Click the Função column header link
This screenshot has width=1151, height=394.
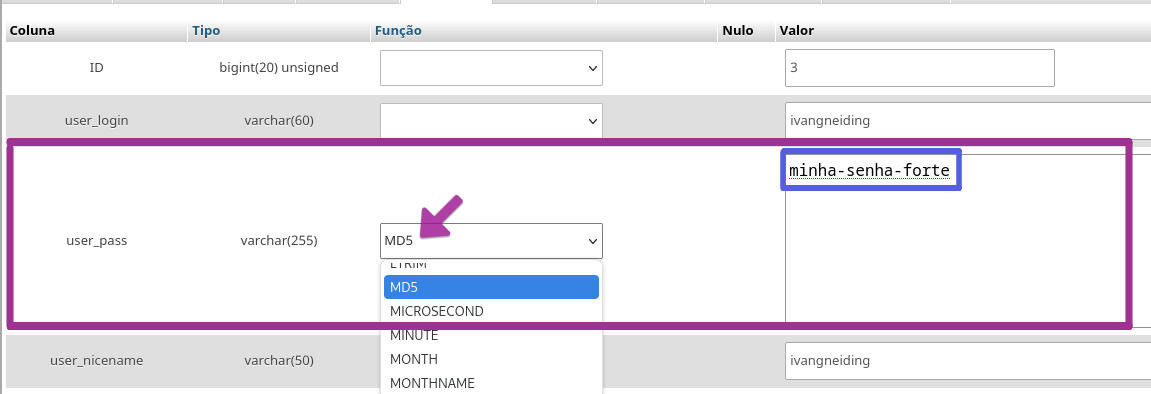pyautogui.click(x=398, y=31)
